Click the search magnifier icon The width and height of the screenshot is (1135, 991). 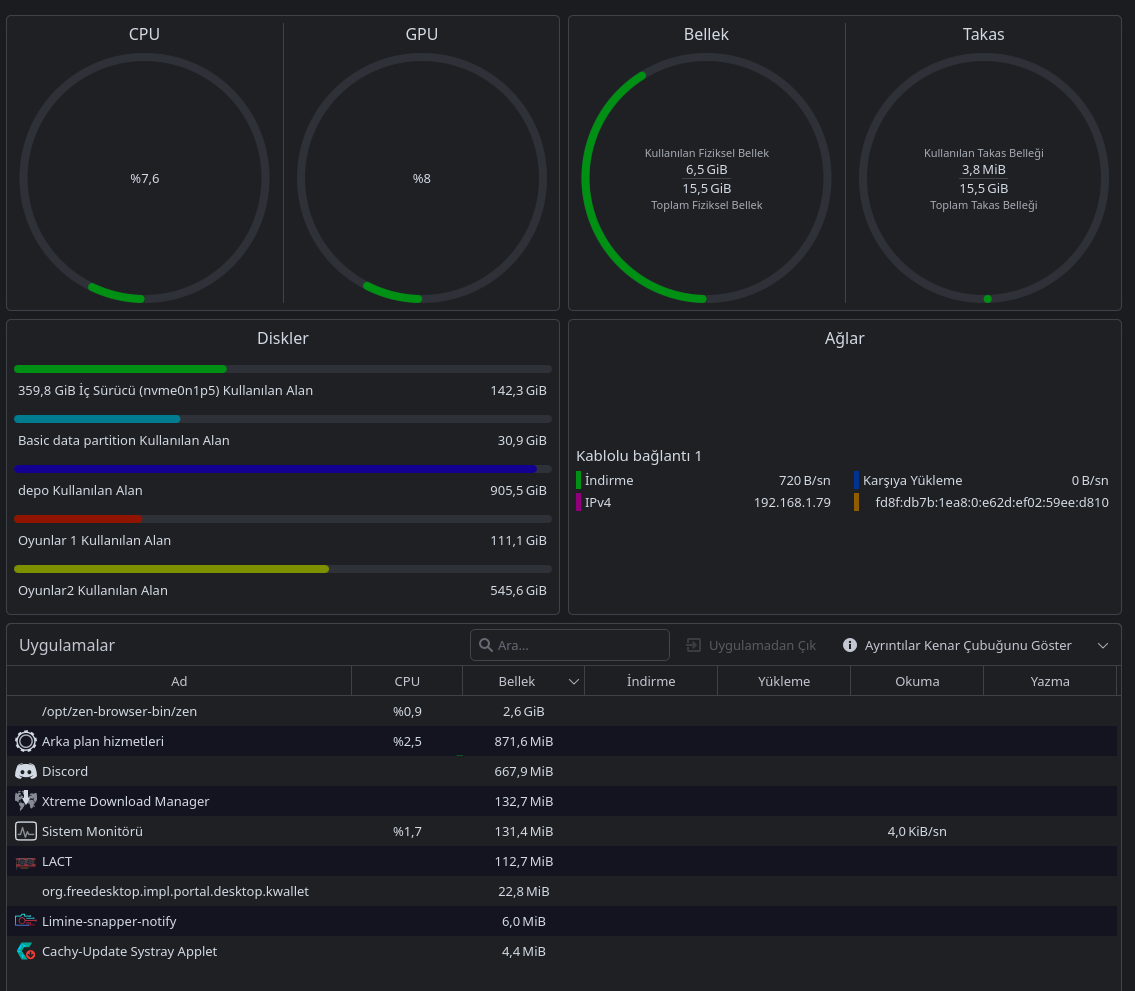tap(486, 645)
